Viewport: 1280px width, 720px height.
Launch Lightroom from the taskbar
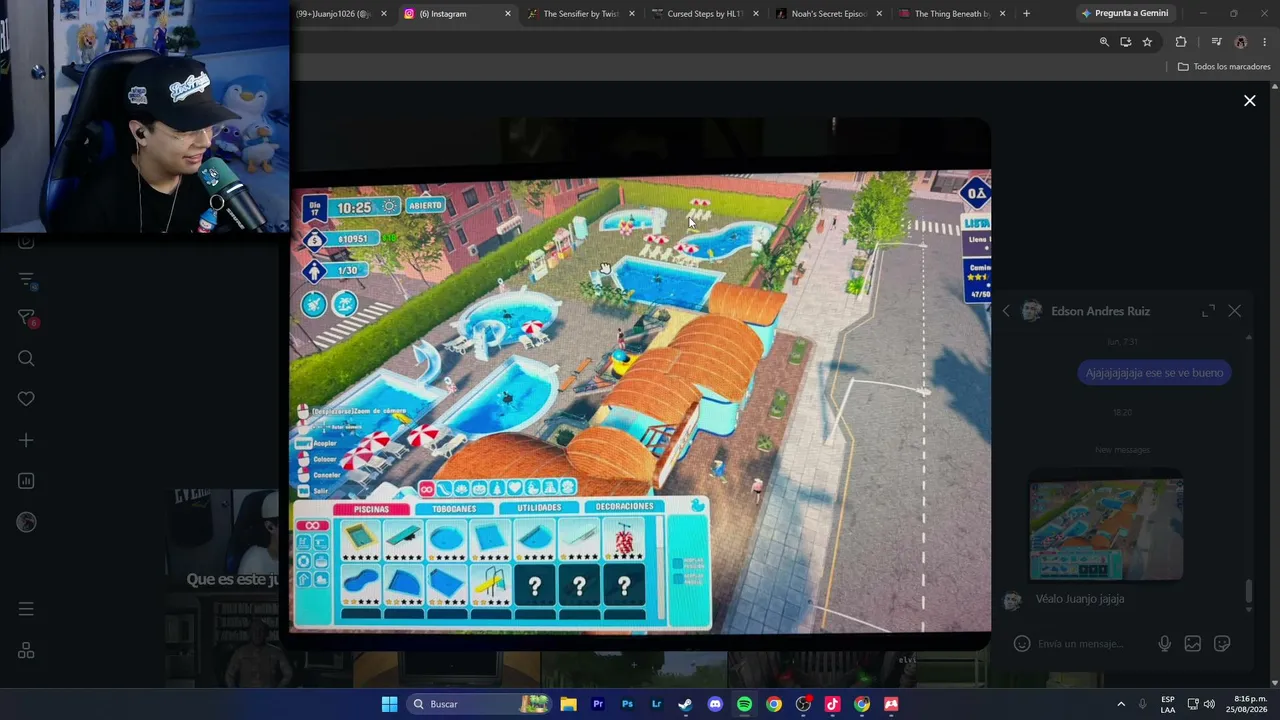[x=656, y=704]
